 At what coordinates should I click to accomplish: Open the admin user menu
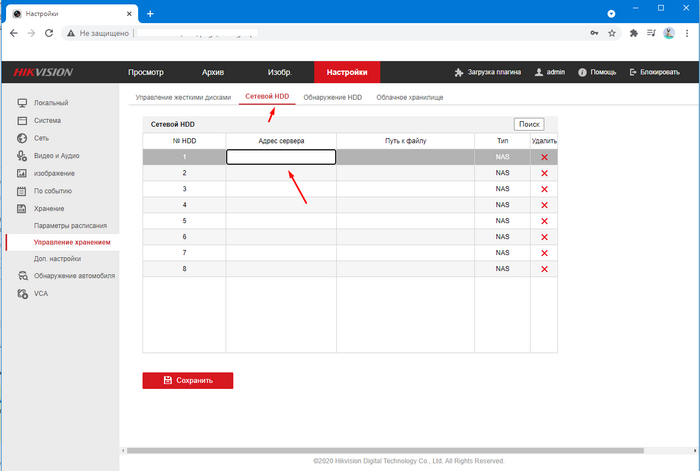tap(550, 72)
